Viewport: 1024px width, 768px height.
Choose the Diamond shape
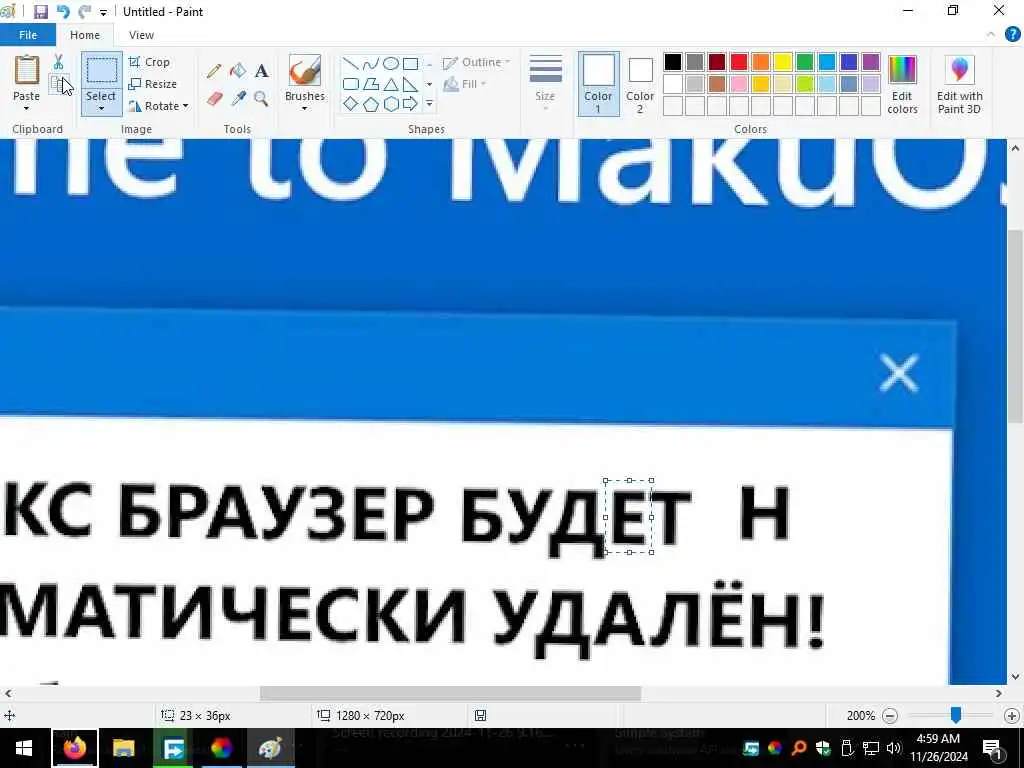[351, 104]
